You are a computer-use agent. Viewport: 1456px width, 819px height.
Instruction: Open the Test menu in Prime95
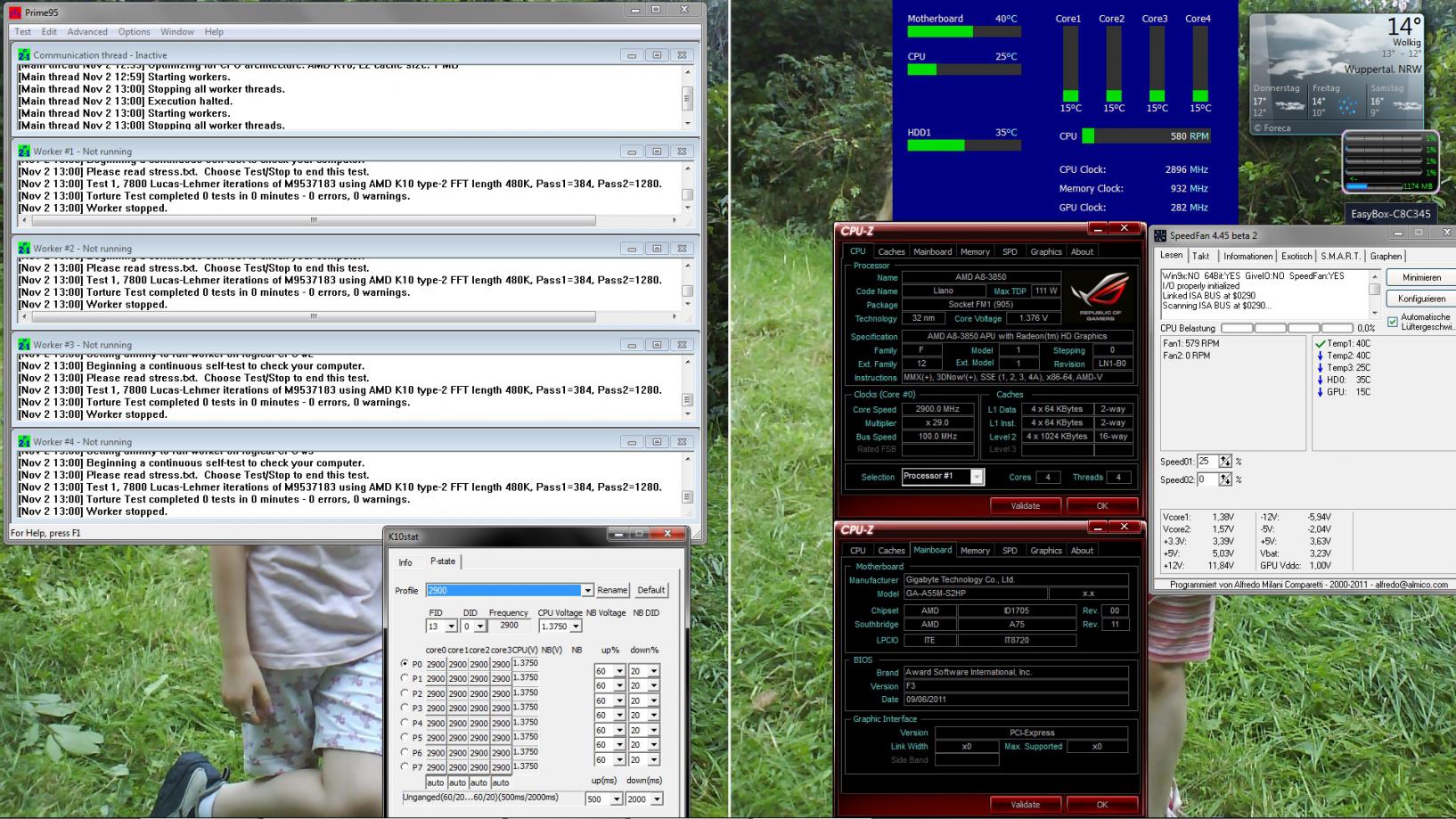pyautogui.click(x=22, y=32)
